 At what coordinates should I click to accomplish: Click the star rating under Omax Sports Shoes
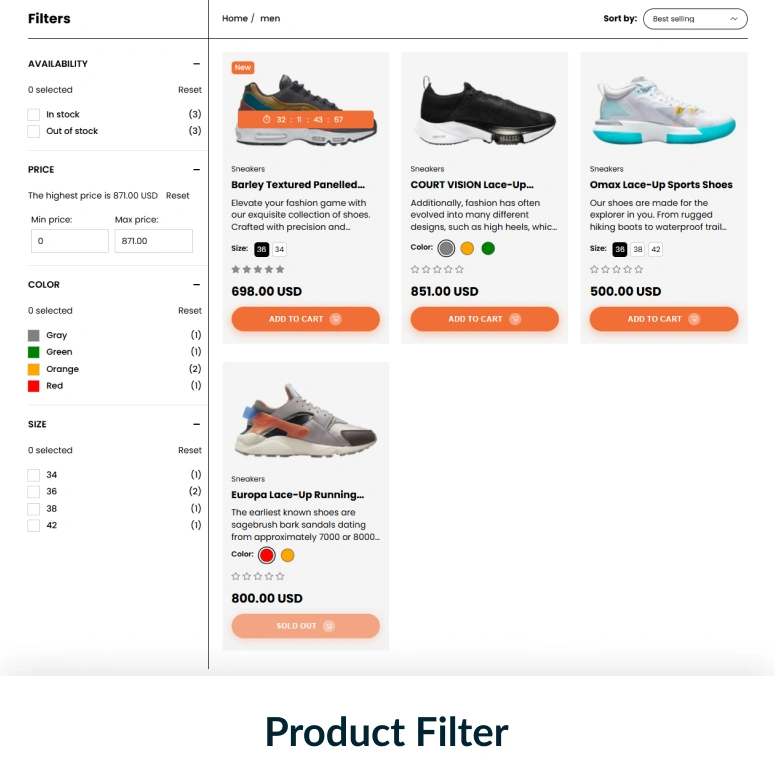coord(616,269)
